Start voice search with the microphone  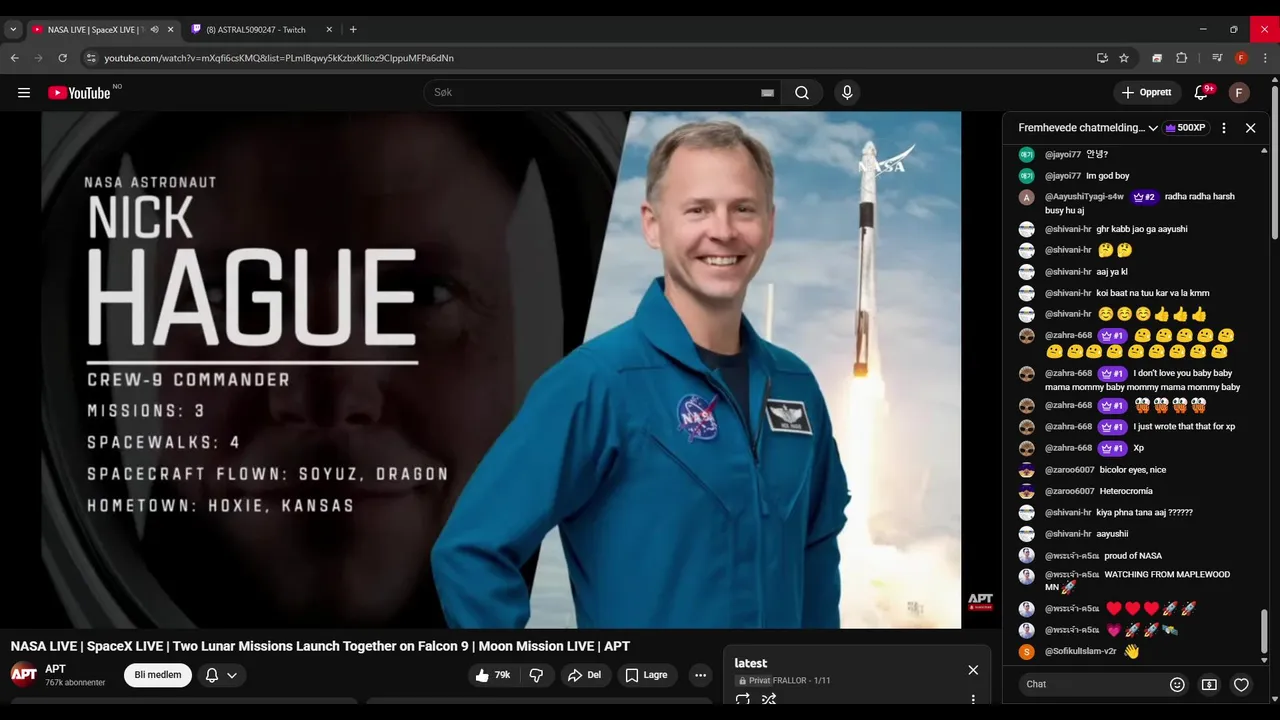[x=847, y=93]
